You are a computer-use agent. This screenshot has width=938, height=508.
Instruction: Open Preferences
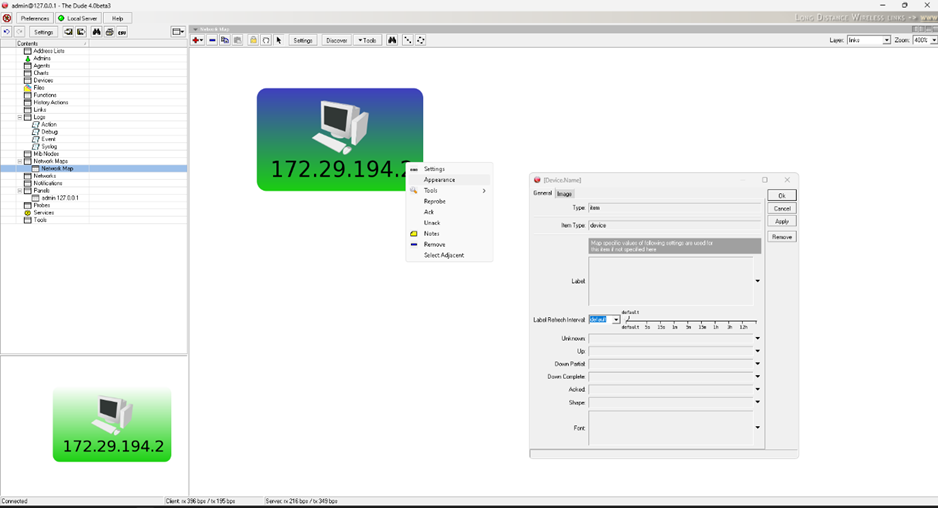tap(35, 18)
